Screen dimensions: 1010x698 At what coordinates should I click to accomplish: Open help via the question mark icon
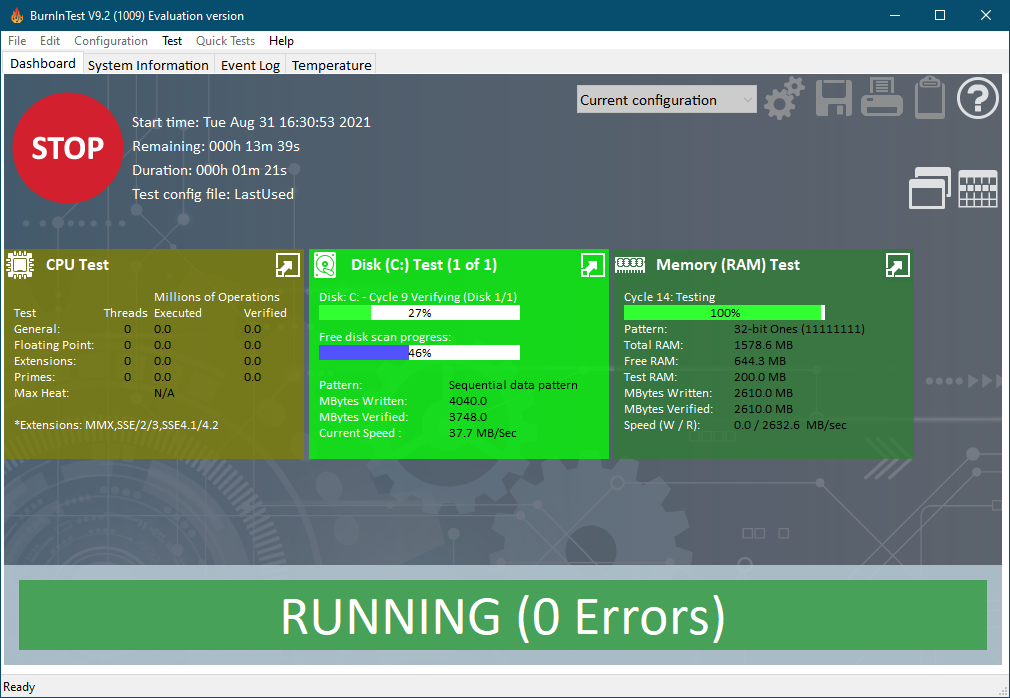pos(978,99)
